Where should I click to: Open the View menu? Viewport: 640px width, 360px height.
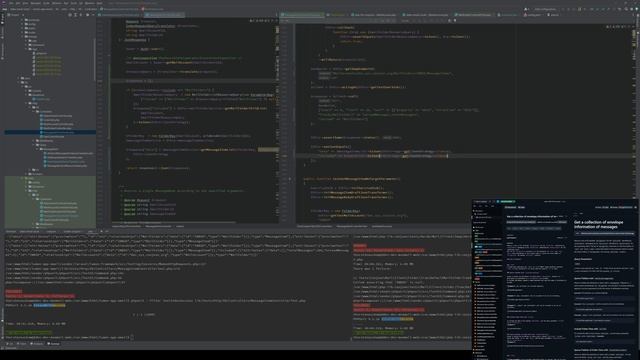[x=25, y=3]
